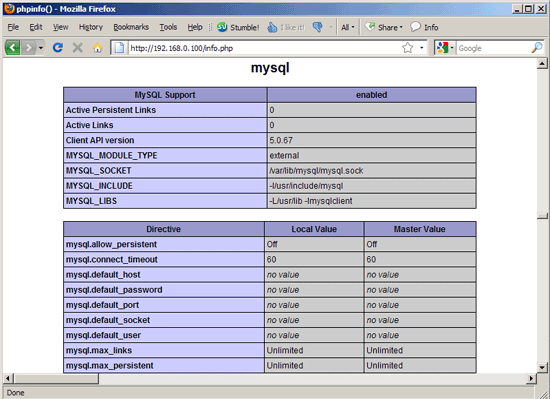
Task: Click the '-L/usr/lib -lmysqlclient' value
Action: (x=311, y=201)
